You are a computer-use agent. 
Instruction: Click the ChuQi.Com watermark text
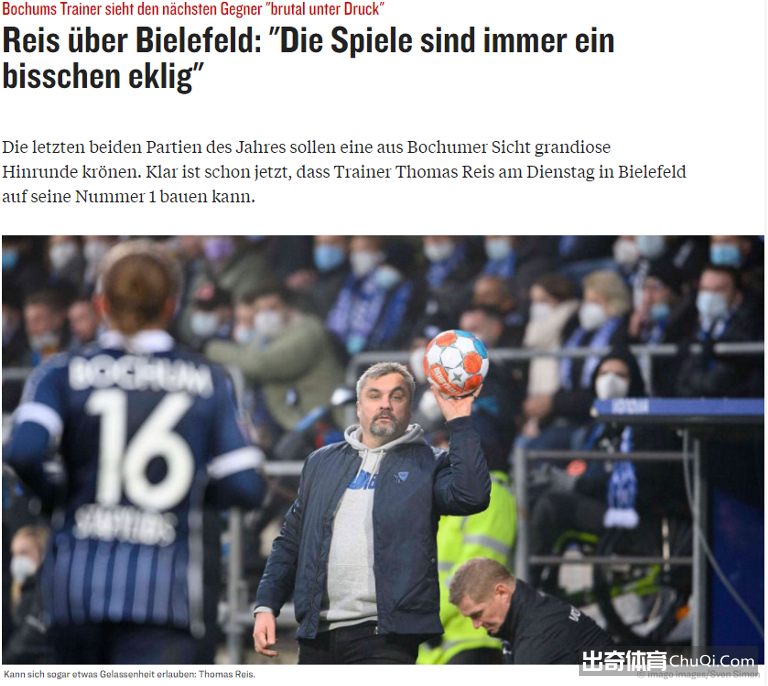point(711,661)
